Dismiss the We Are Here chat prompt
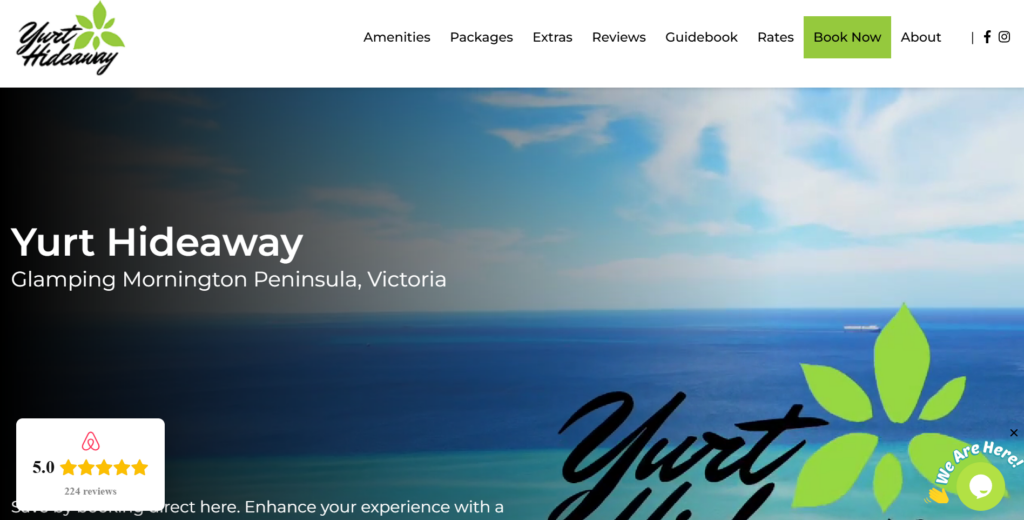The height and width of the screenshot is (520, 1024). pos(1014,432)
